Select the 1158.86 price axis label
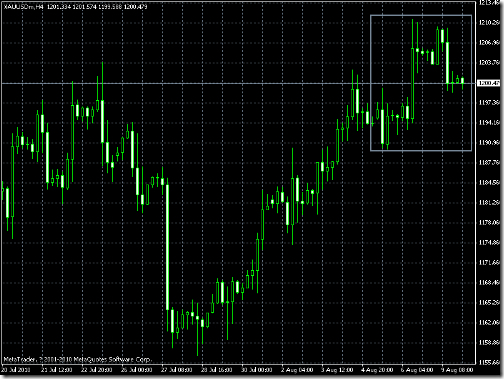 [x=489, y=343]
